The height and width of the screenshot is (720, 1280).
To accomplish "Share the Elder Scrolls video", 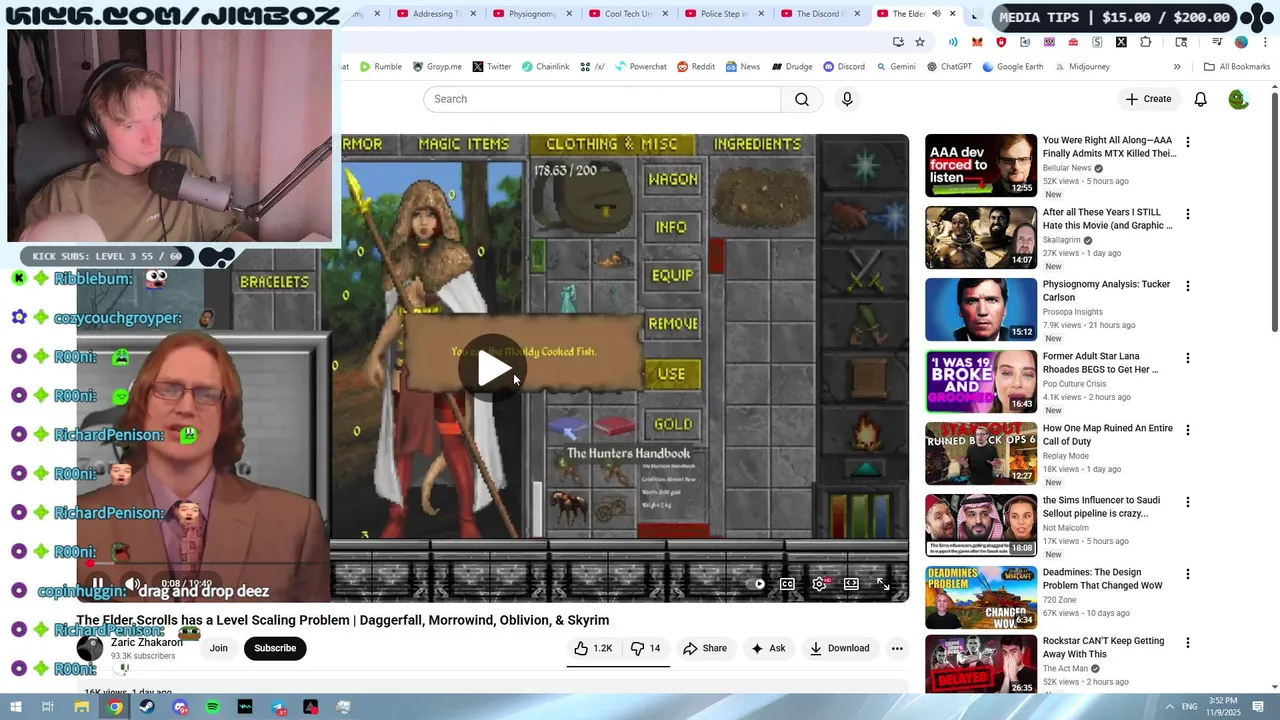I will (x=705, y=648).
